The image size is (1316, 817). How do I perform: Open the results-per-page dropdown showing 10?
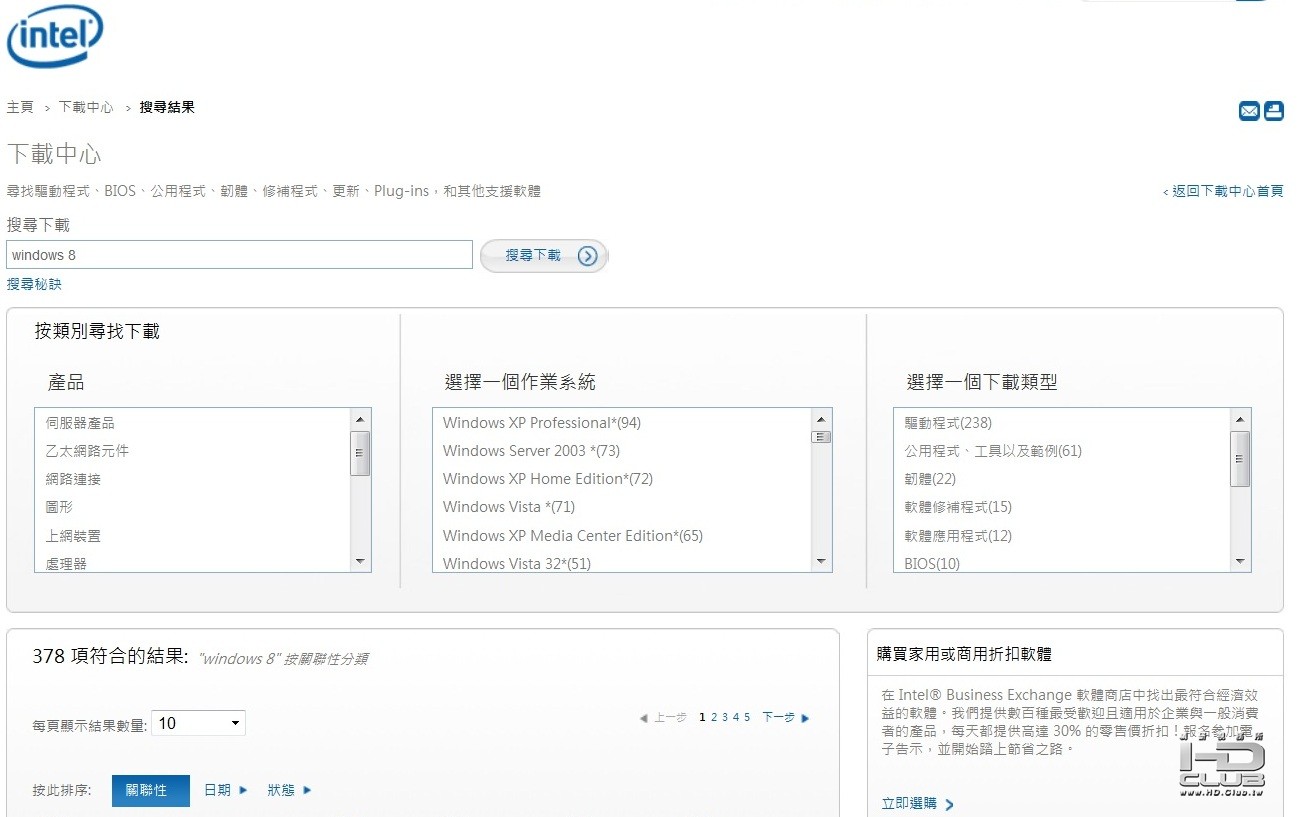[x=198, y=723]
